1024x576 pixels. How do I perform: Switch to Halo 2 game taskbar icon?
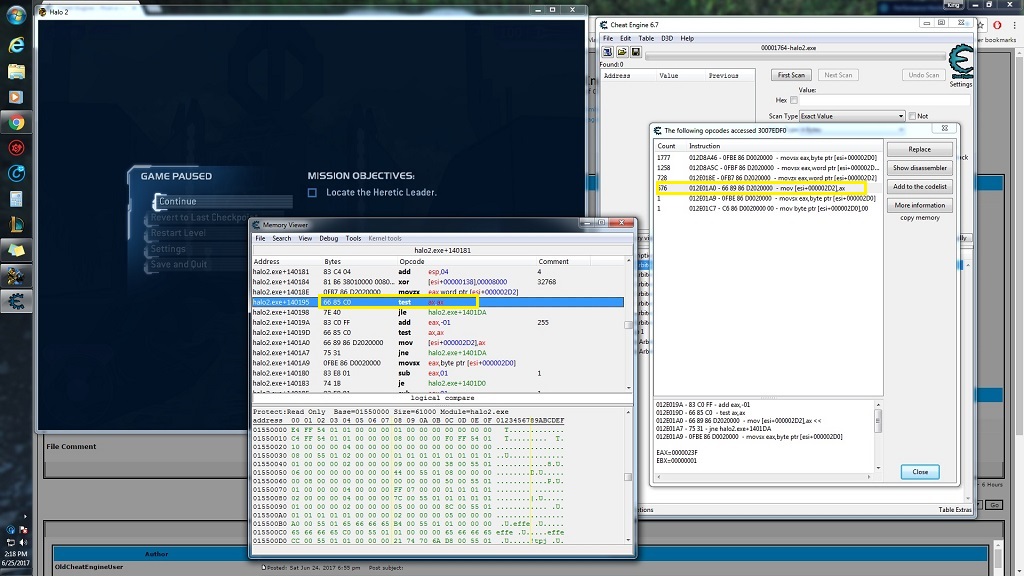[16, 276]
